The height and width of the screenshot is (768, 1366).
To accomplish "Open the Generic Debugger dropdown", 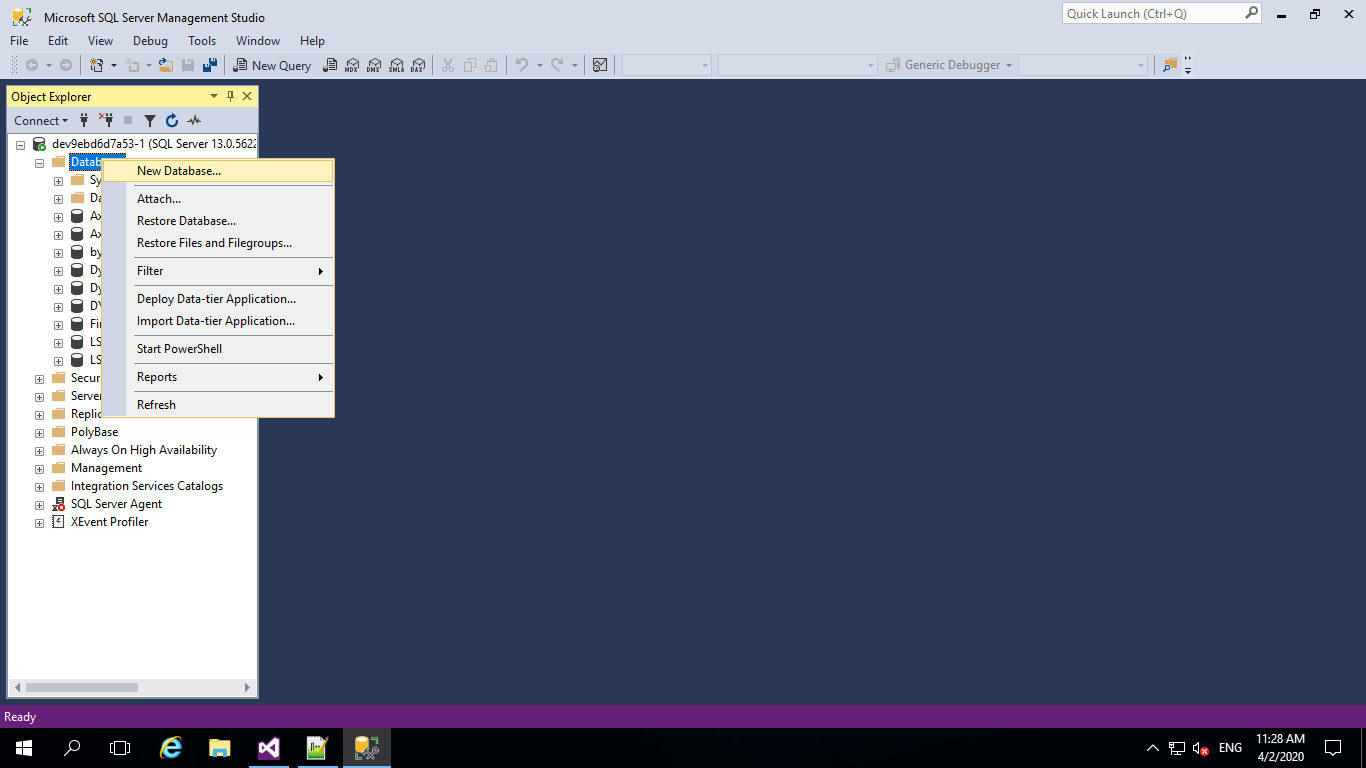I will 950,65.
